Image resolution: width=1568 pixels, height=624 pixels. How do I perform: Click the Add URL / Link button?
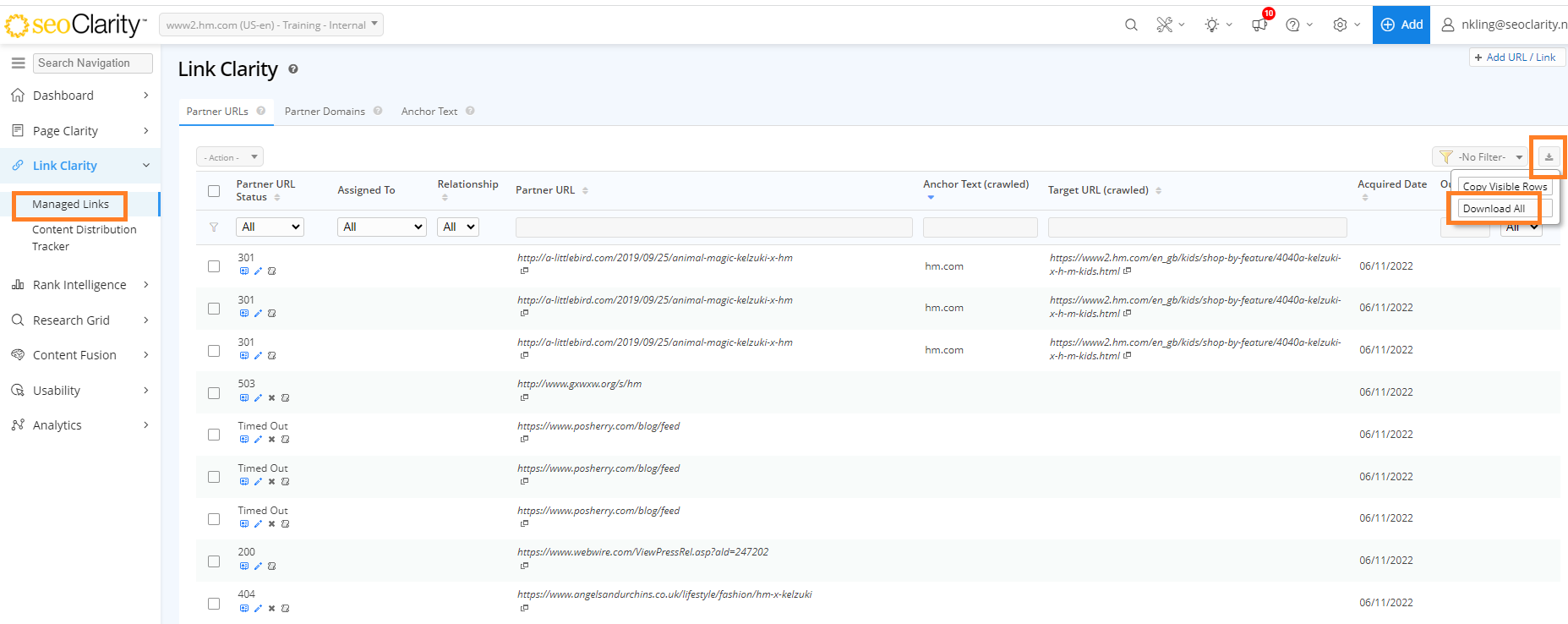[x=1516, y=57]
